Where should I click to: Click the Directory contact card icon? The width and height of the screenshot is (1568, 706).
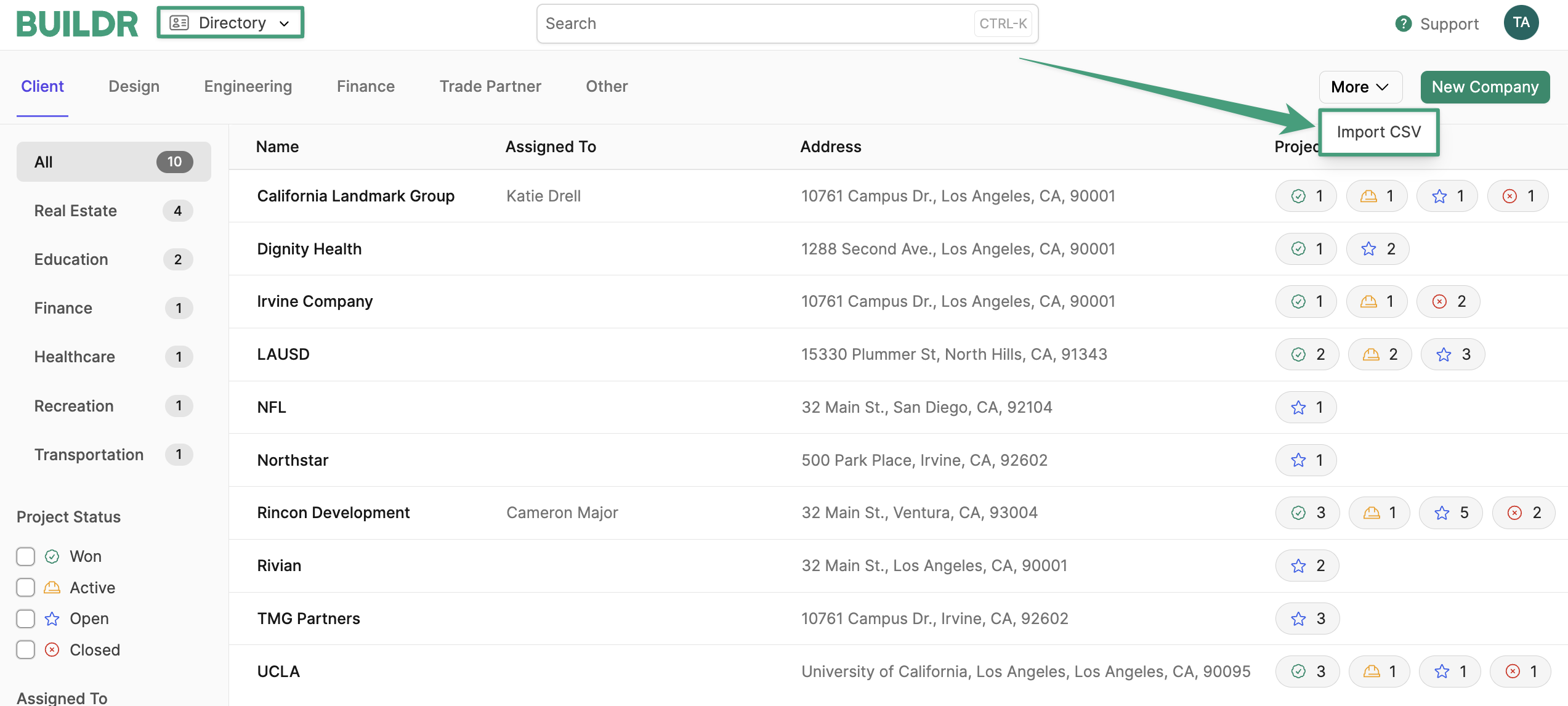[x=179, y=23]
